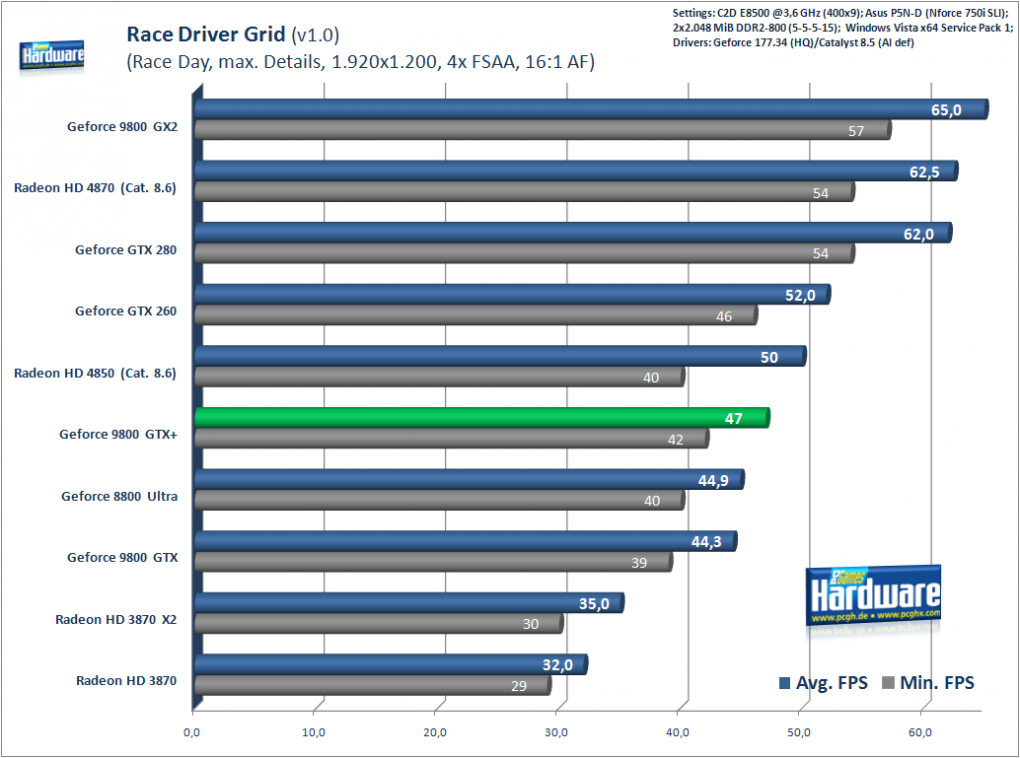
Task: Click the 62,0 average value
Action: [x=919, y=234]
